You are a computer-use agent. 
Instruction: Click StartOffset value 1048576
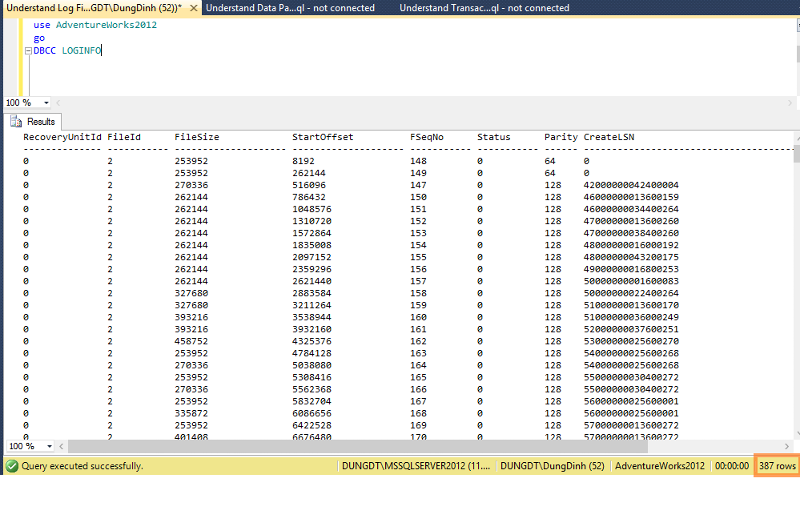point(311,209)
